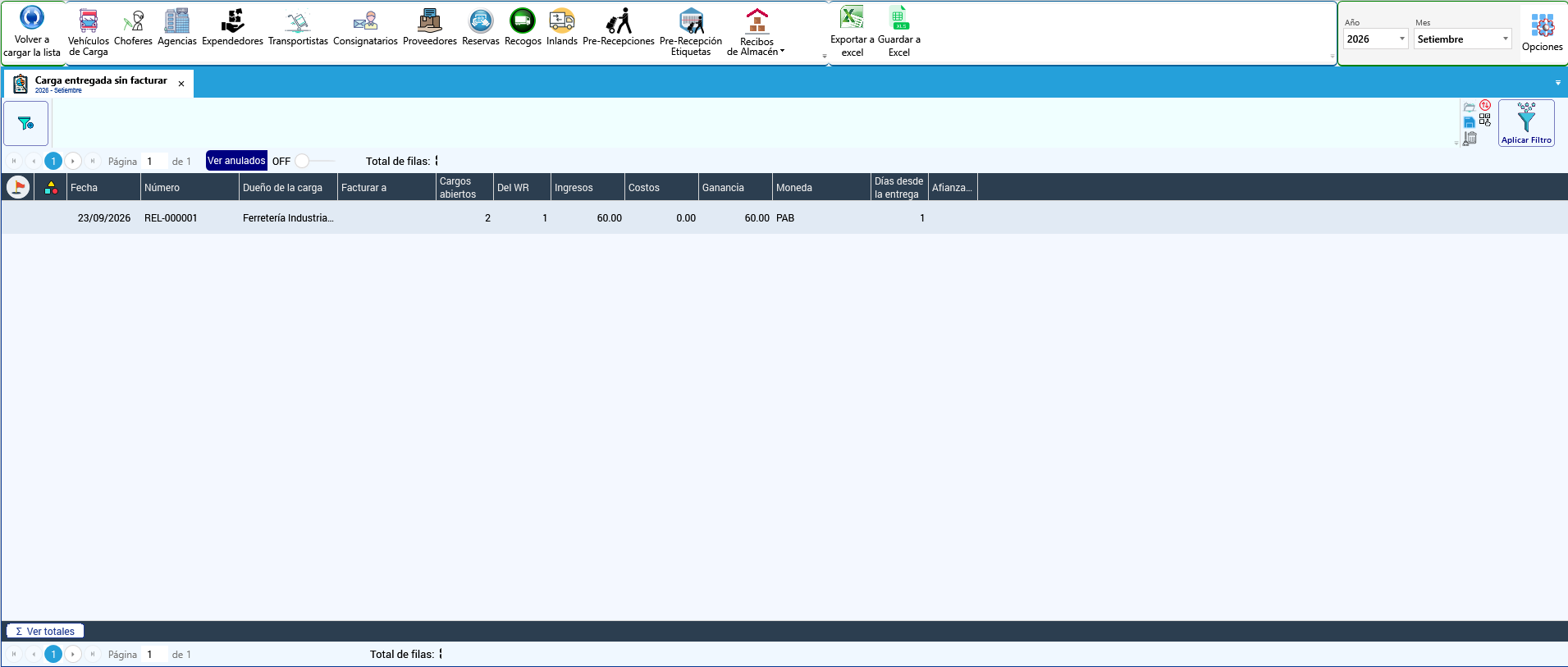Click the colored shapes column header icon
The height and width of the screenshot is (667, 1568).
[x=51, y=187]
